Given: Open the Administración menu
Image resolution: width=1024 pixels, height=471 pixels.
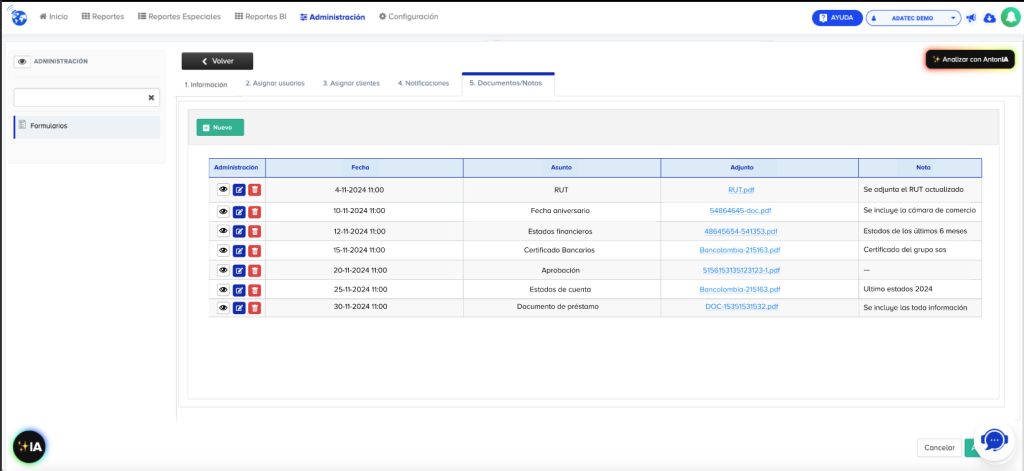Looking at the screenshot, I should [332, 17].
